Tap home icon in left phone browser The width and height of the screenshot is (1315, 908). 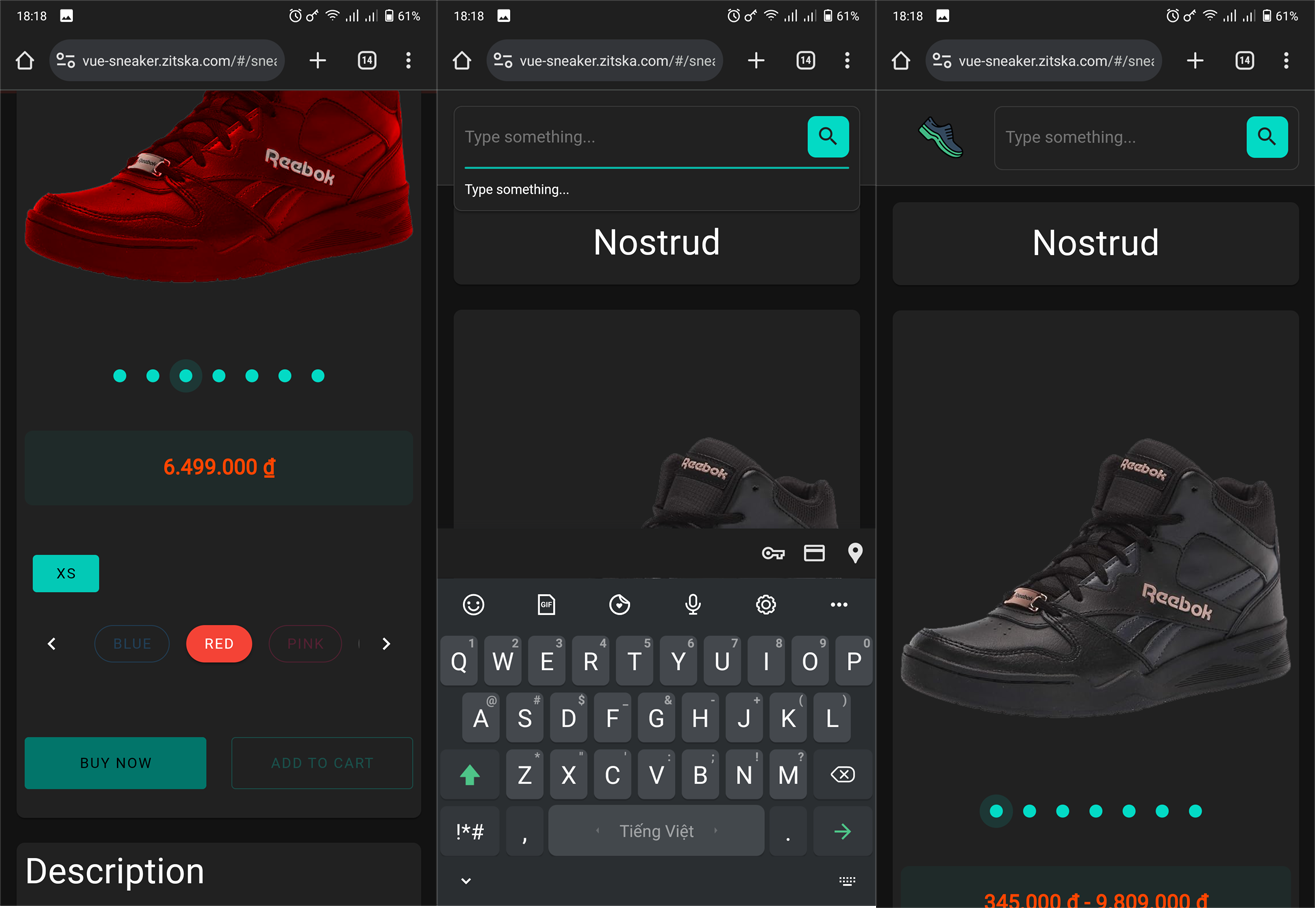point(25,61)
